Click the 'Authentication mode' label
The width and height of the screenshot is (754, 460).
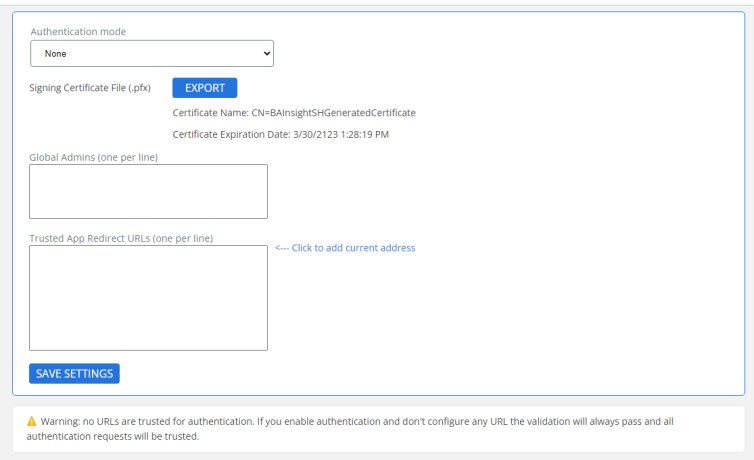[x=78, y=31]
